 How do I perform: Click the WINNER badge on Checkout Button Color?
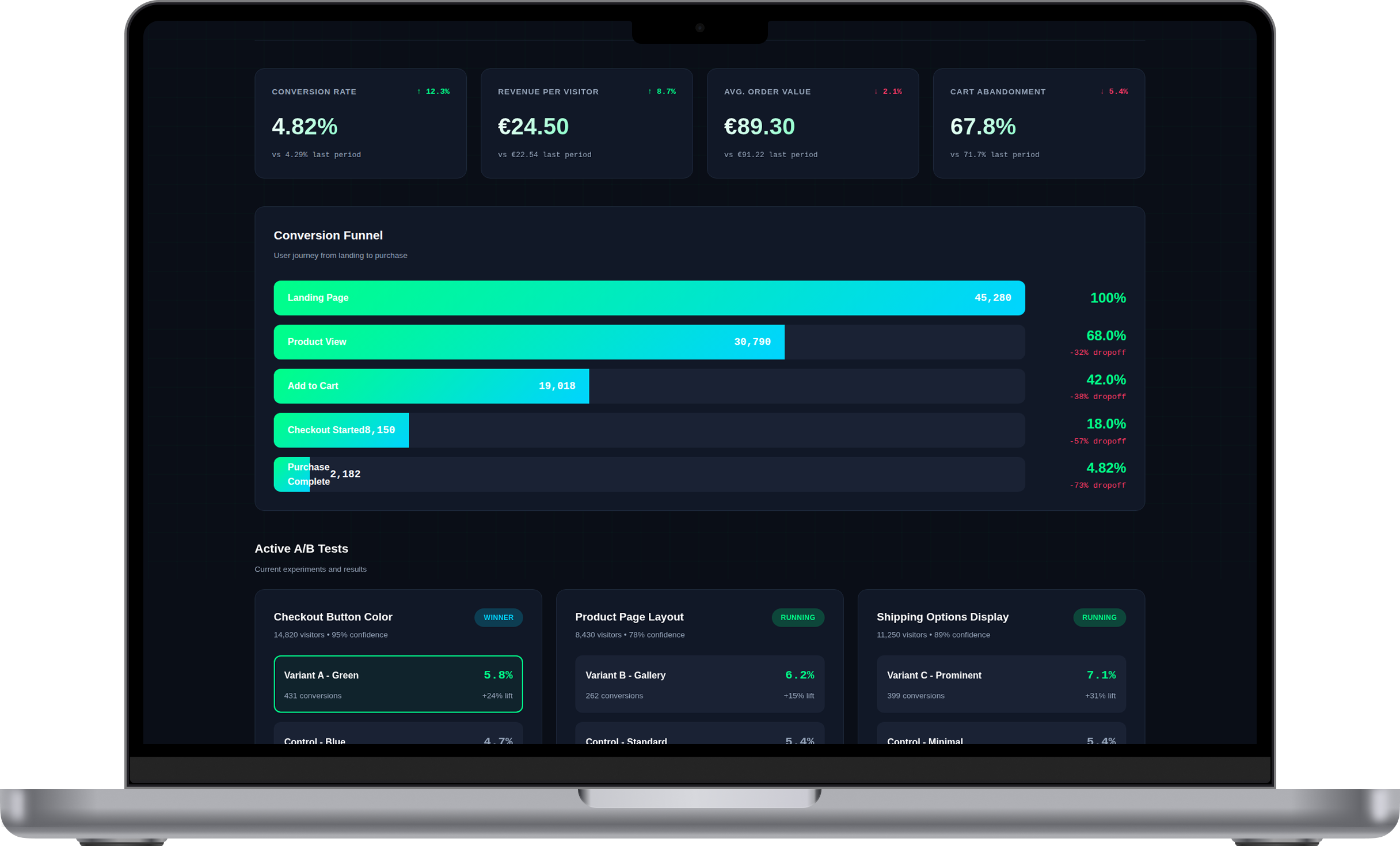pyautogui.click(x=498, y=617)
